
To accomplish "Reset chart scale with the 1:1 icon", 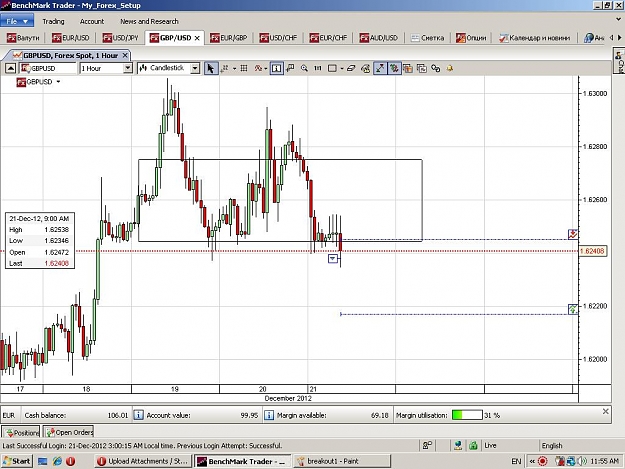I will pos(318,69).
